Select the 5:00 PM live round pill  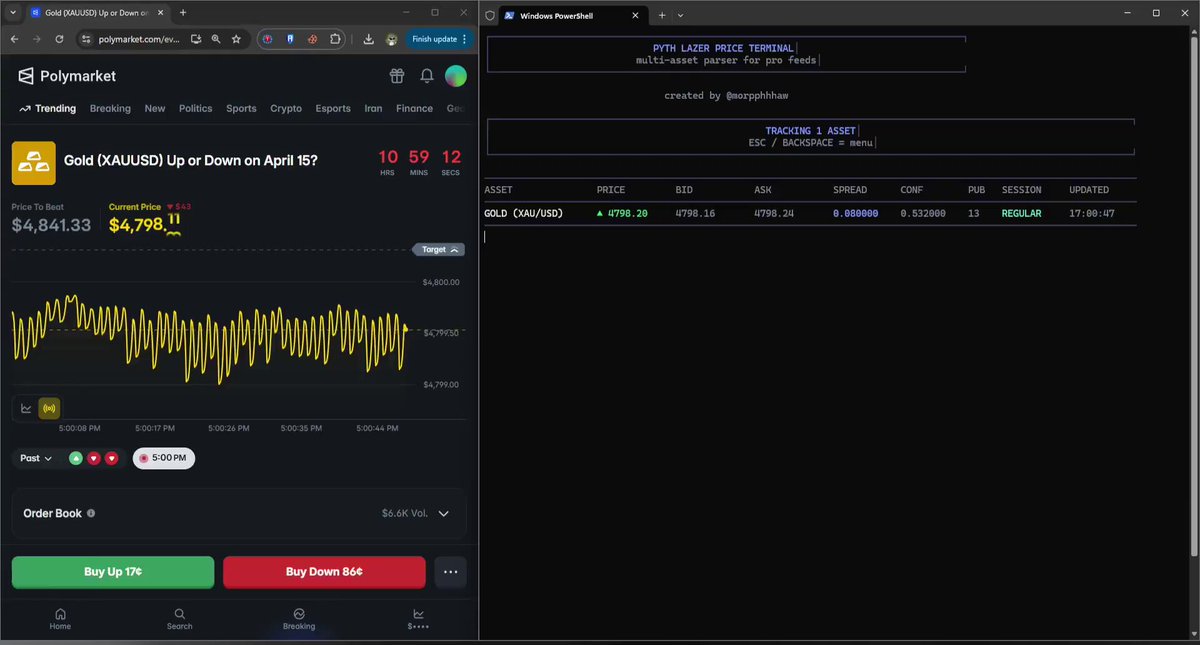(x=164, y=458)
